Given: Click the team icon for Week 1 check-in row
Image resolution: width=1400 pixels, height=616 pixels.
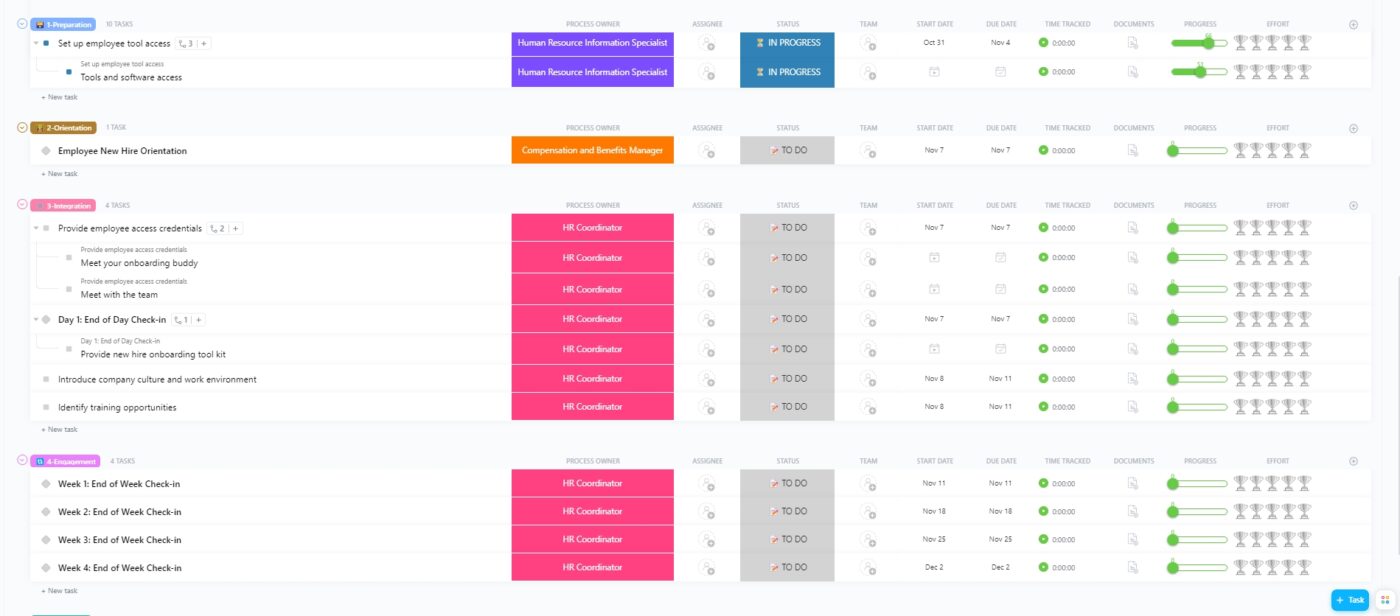Looking at the screenshot, I should 867,482.
